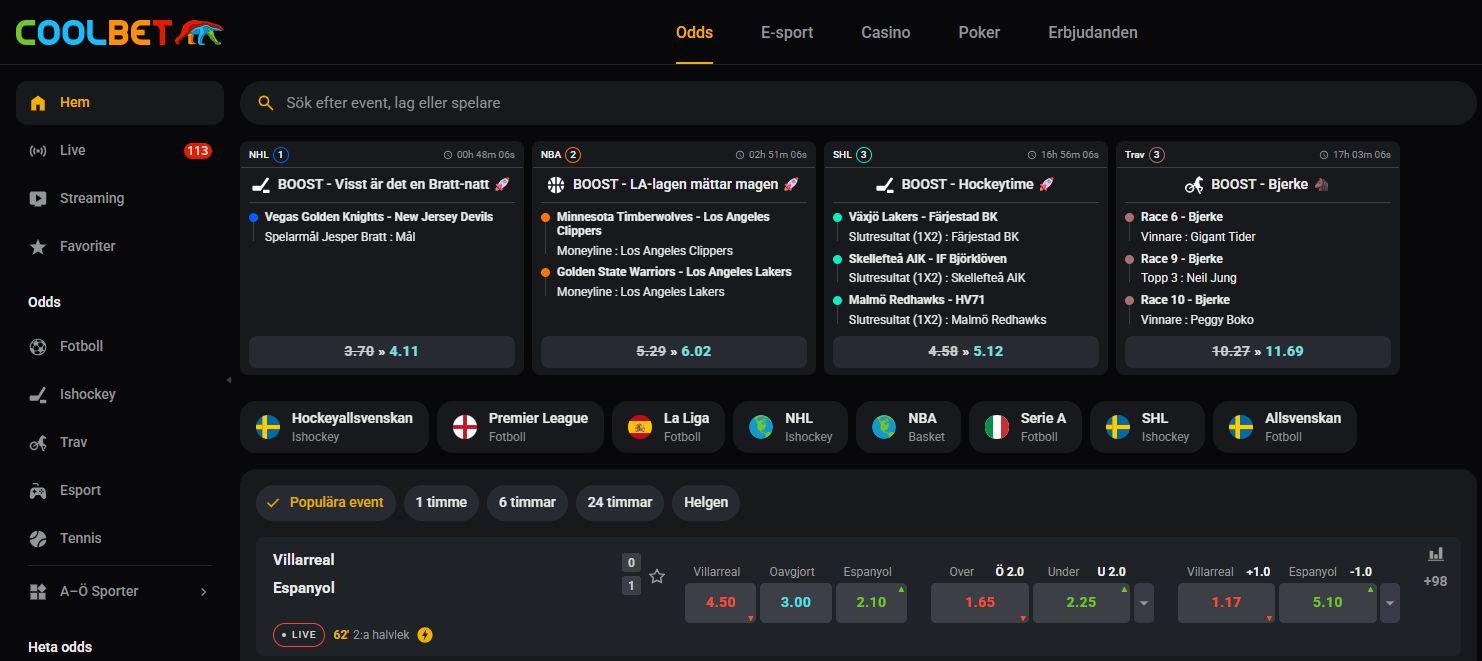
Task: Click the 'Malmö Redhawks - HV71' row
Action: click(x=917, y=300)
